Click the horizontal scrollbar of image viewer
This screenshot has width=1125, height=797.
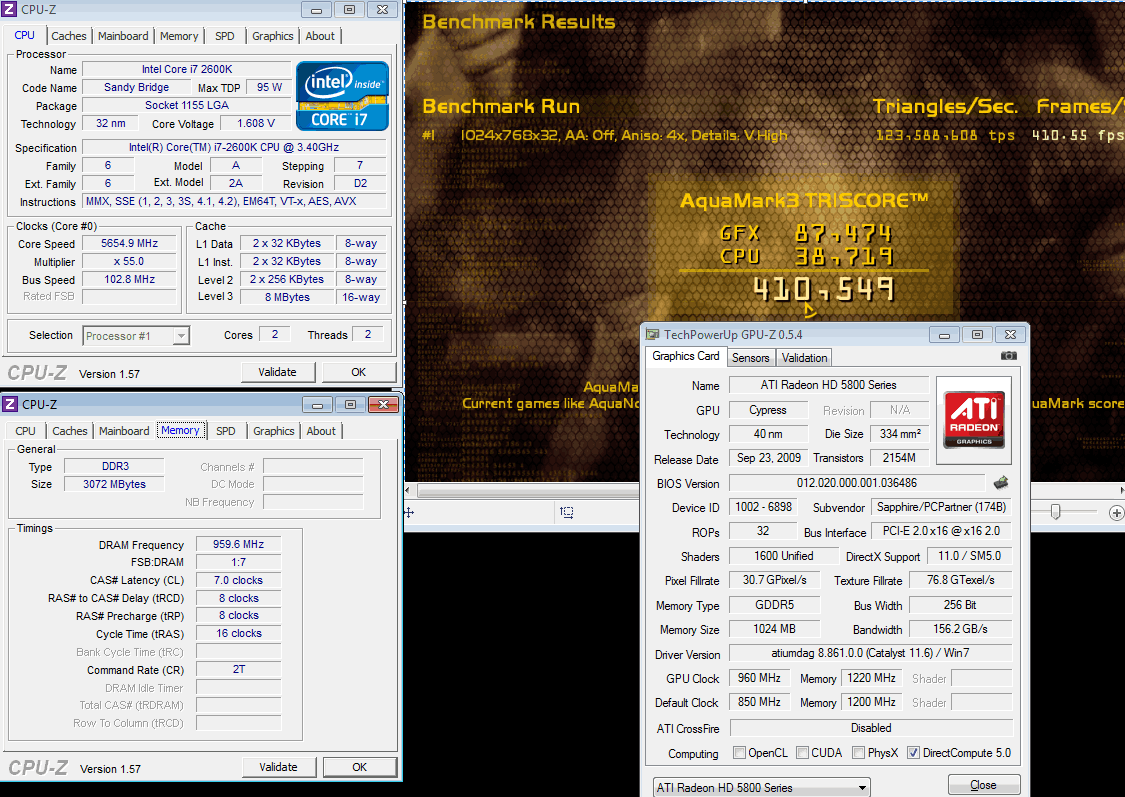pos(527,491)
